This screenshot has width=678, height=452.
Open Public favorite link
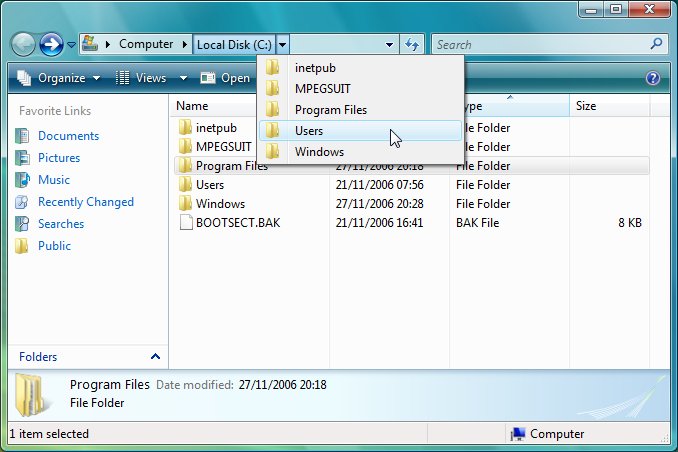click(x=54, y=246)
